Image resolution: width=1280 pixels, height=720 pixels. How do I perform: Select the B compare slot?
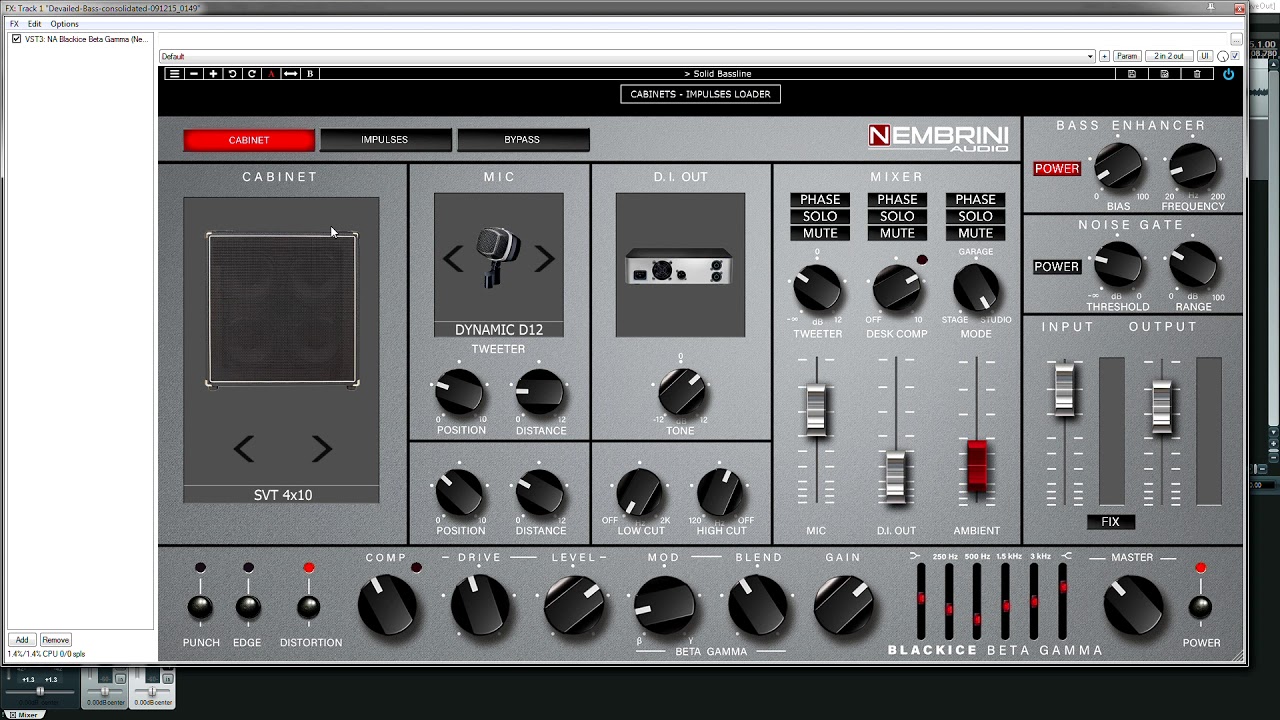point(310,74)
